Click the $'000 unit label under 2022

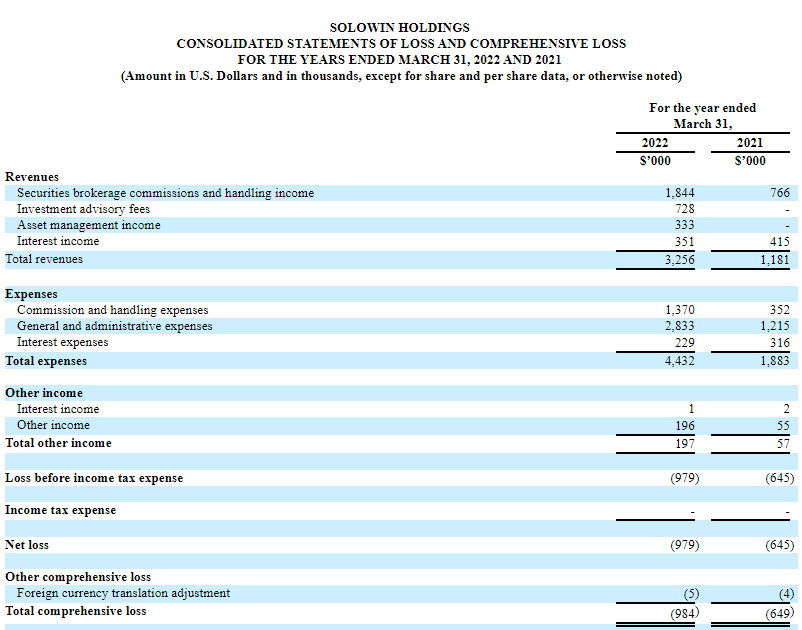[655, 161]
